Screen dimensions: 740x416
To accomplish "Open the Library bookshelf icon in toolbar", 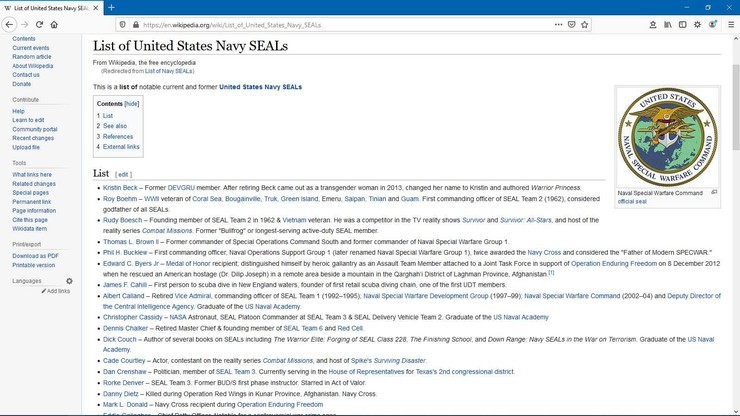I will (667, 25).
